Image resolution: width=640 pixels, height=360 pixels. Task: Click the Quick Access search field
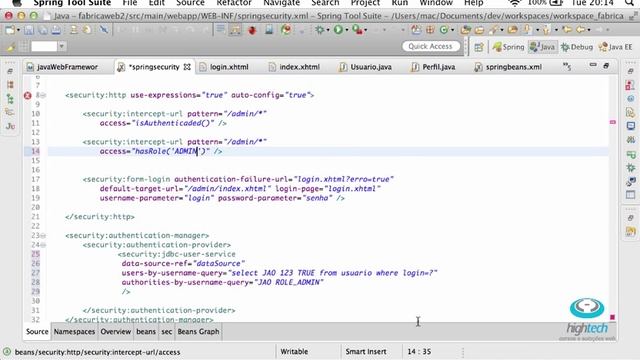pyautogui.click(x=431, y=47)
